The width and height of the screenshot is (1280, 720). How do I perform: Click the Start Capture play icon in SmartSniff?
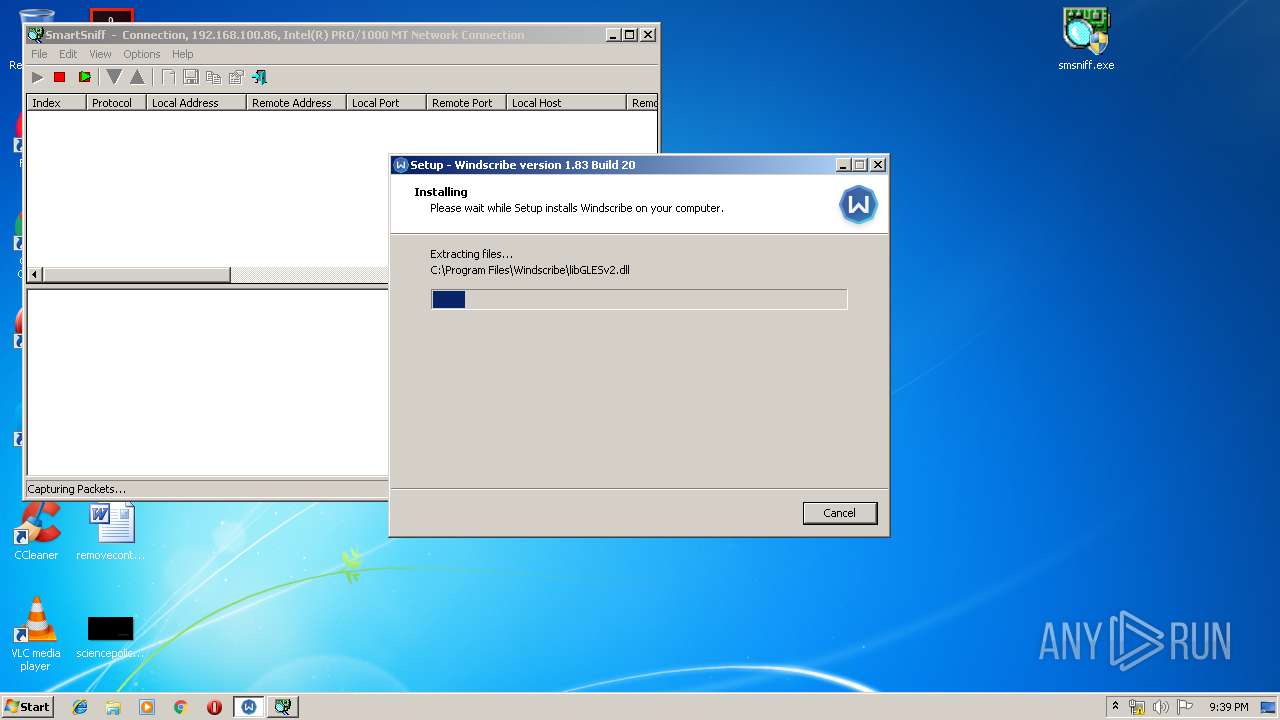pyautogui.click(x=37, y=77)
